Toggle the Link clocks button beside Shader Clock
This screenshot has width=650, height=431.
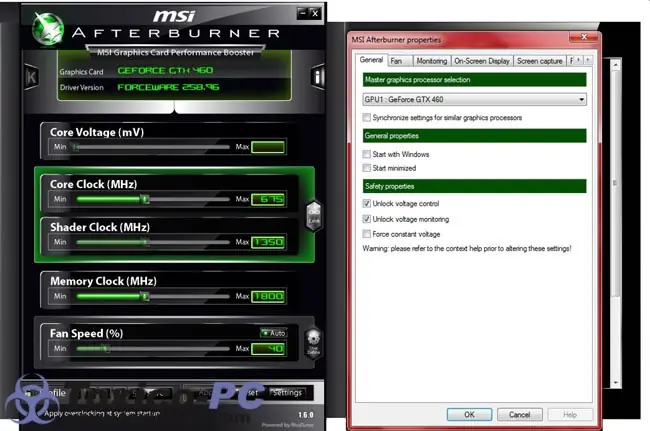tap(314, 216)
